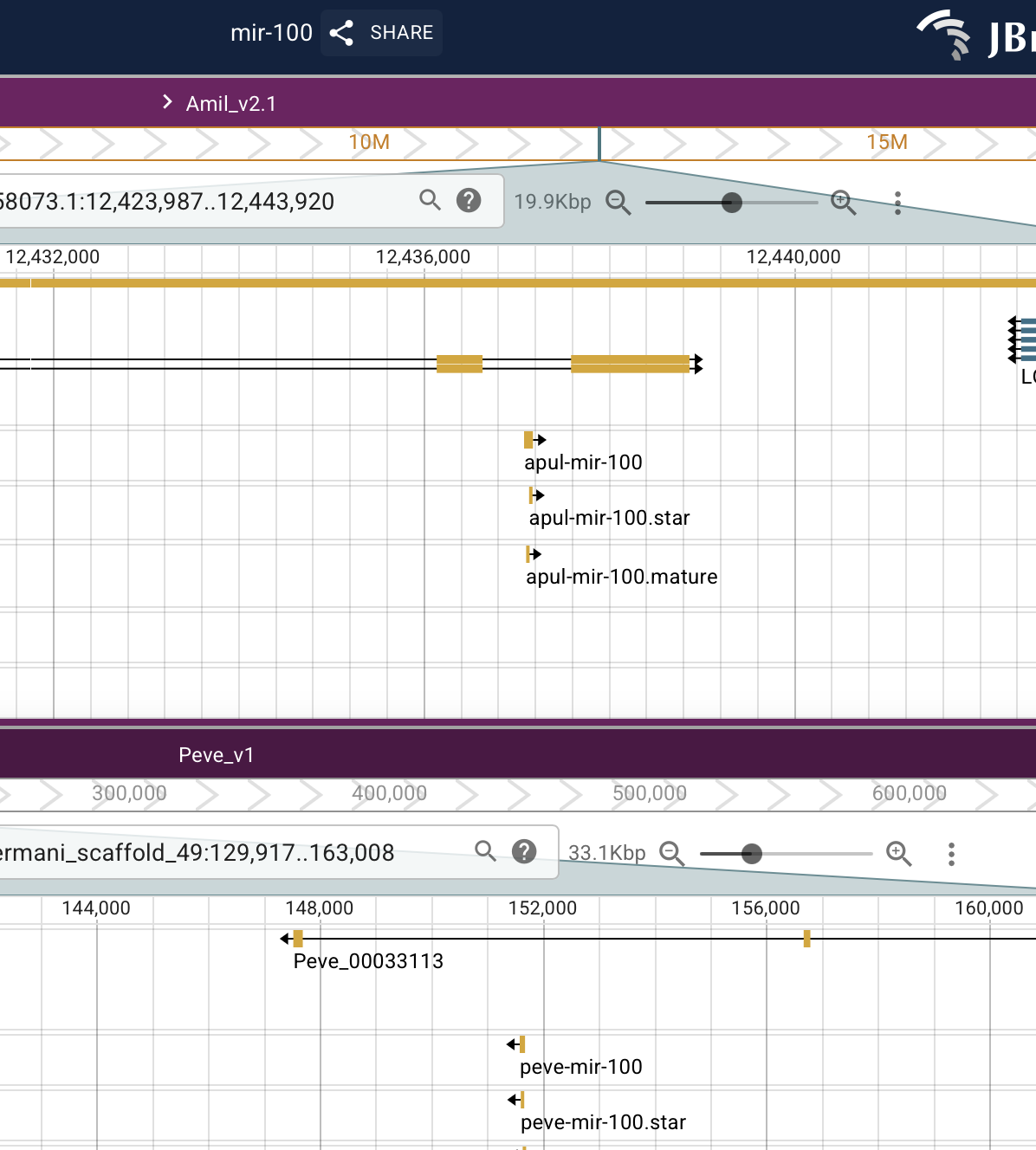Viewport: 1036px width, 1150px height.
Task: Select the apul-mir-100 feature
Action: 529,440
